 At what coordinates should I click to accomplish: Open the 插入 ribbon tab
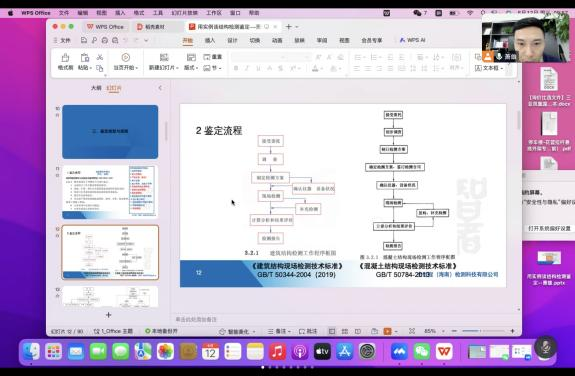point(210,40)
